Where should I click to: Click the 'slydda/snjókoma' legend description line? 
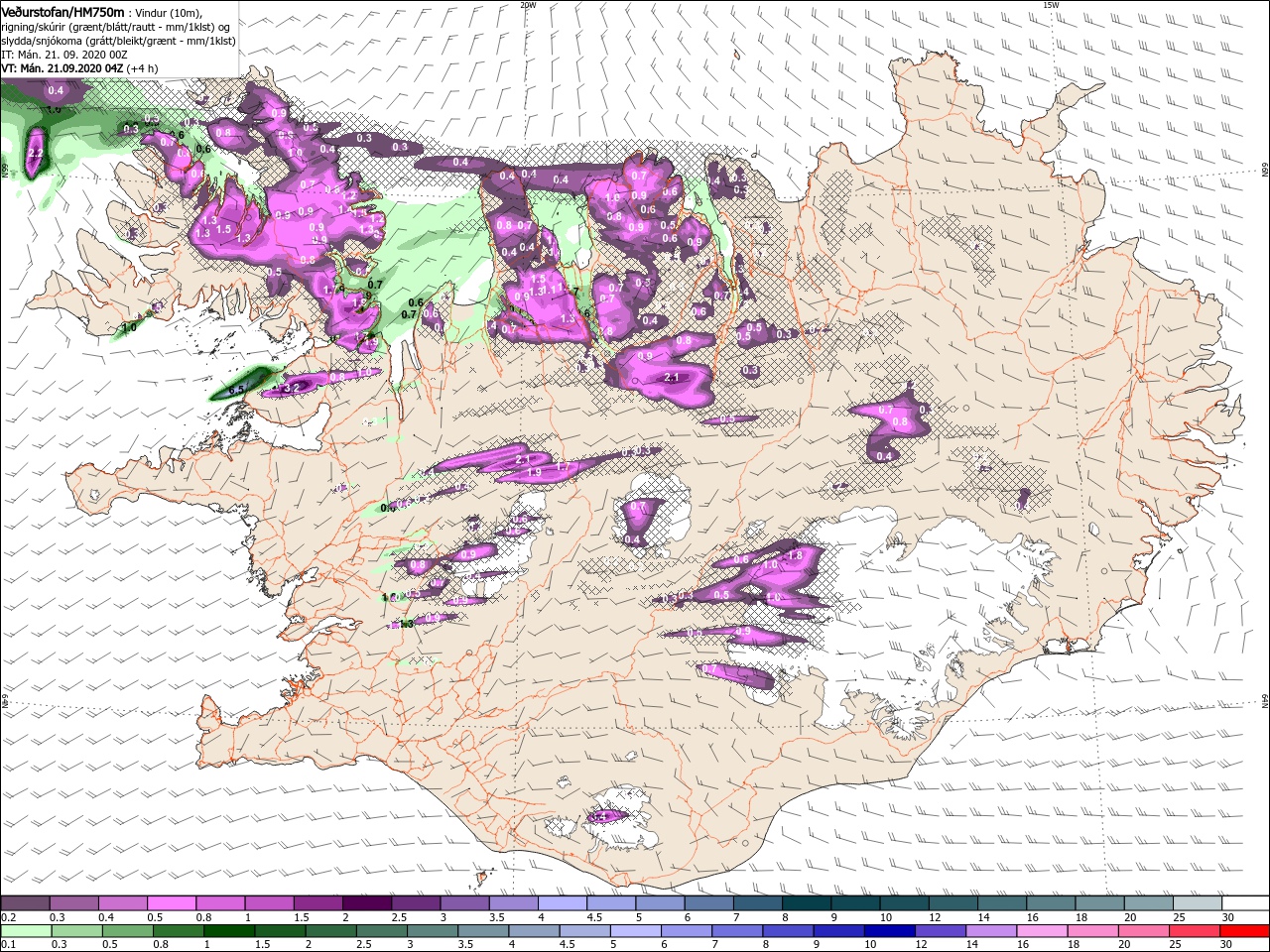[118, 41]
